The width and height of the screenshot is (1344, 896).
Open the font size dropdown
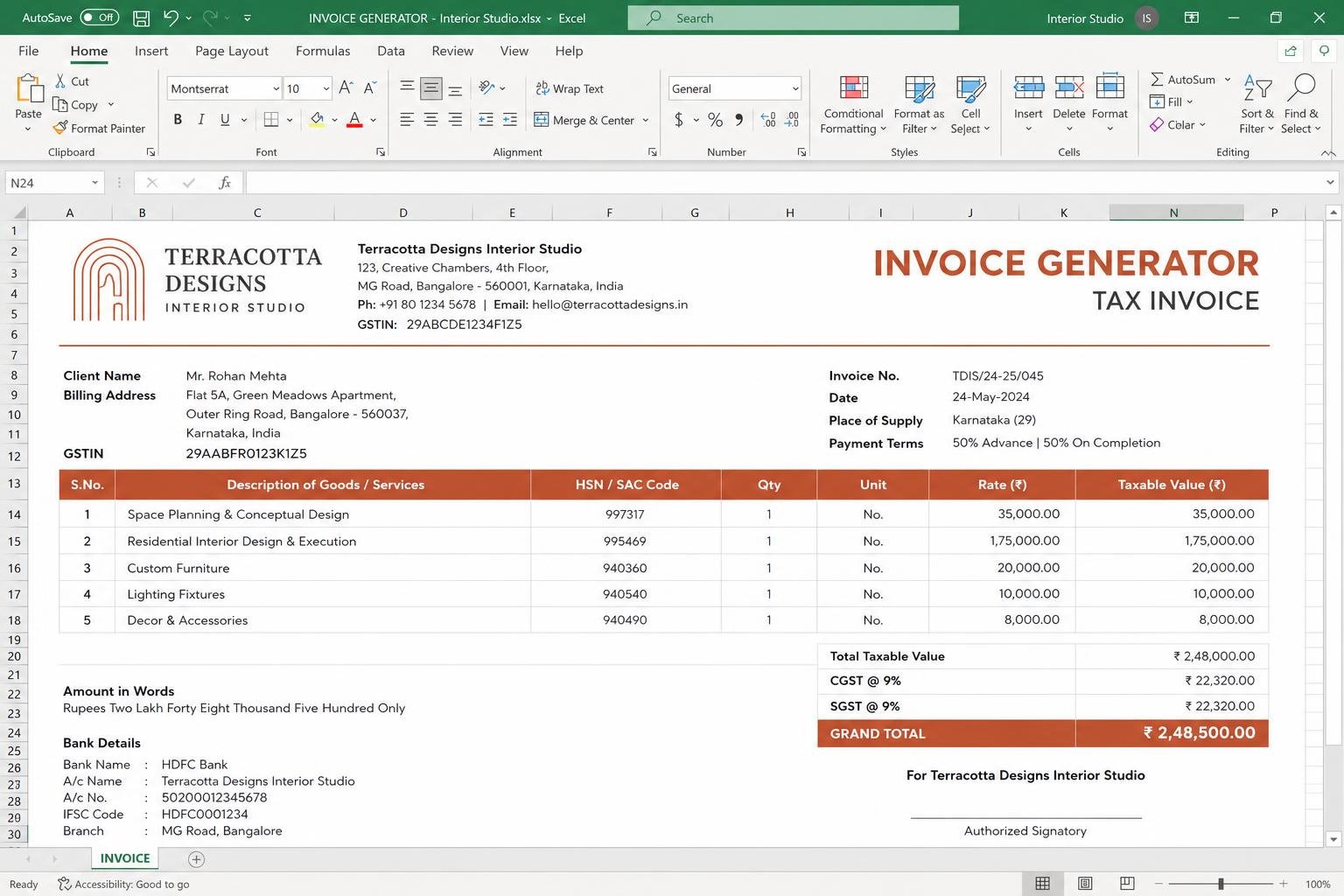coord(325,88)
